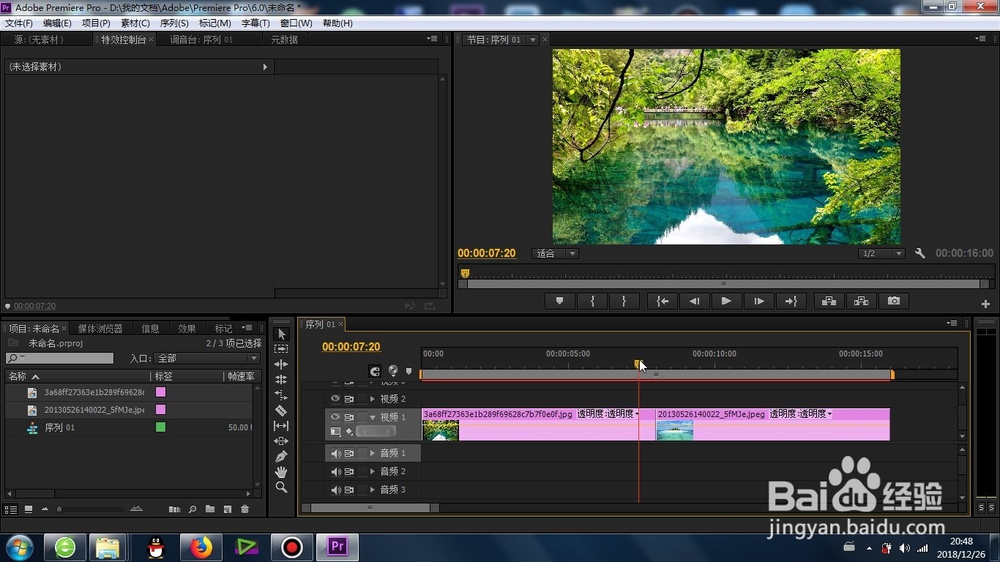The height and width of the screenshot is (562, 1000).
Task: Click pink label swatch of 20130526140022 item
Action: pos(161,410)
